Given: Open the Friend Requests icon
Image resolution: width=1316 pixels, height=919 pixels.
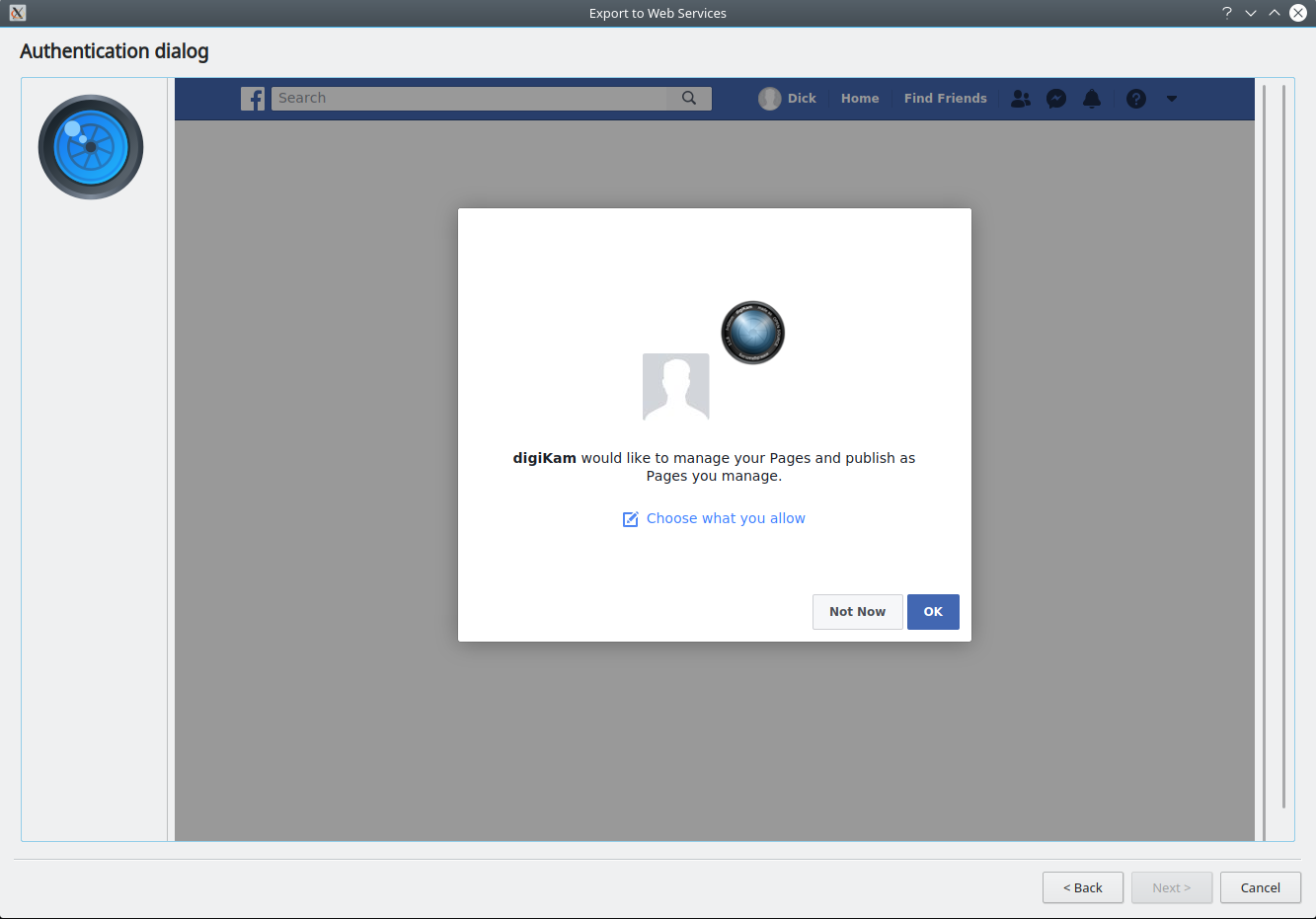Looking at the screenshot, I should (1021, 99).
